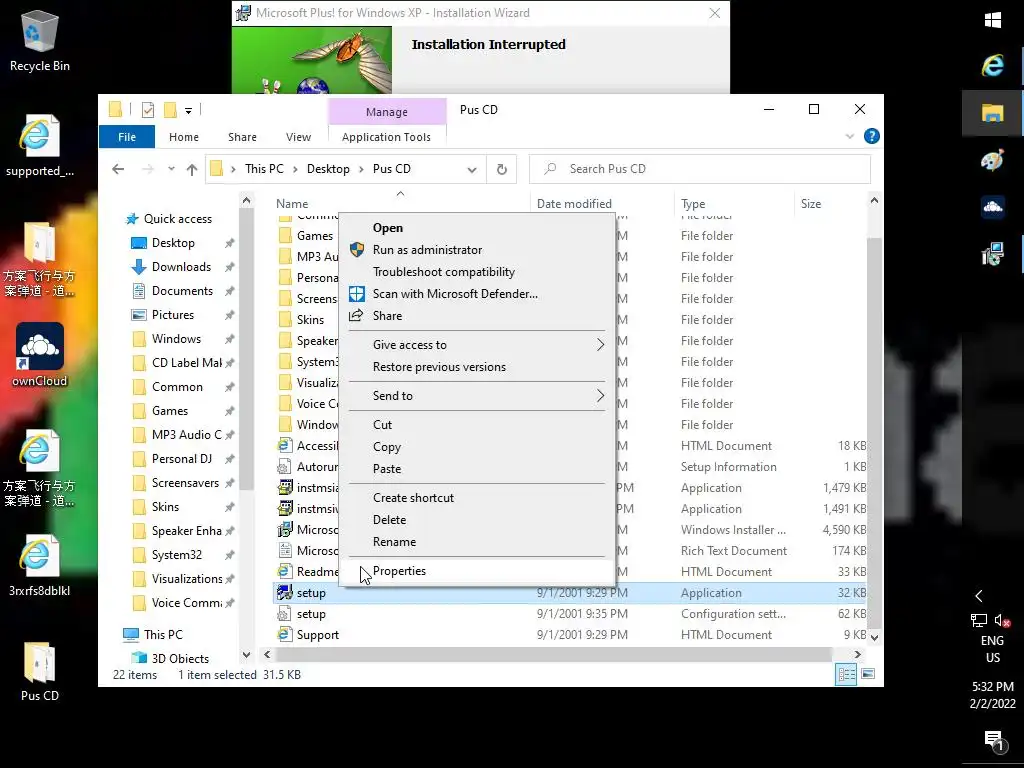Viewport: 1024px width, 768px height.
Task: Open Internet Explorer from the taskbar
Action: [993, 65]
